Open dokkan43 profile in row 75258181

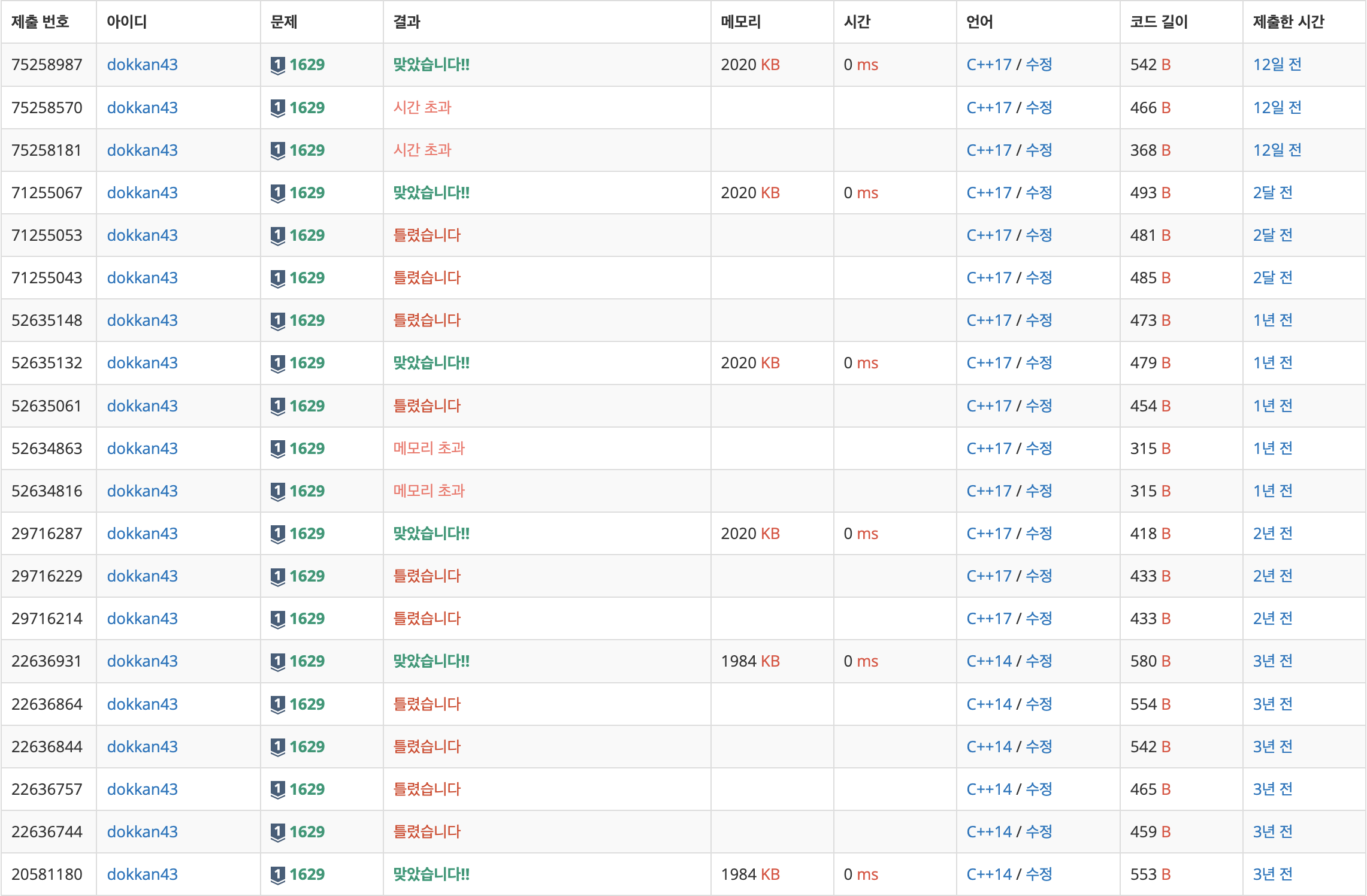(142, 150)
